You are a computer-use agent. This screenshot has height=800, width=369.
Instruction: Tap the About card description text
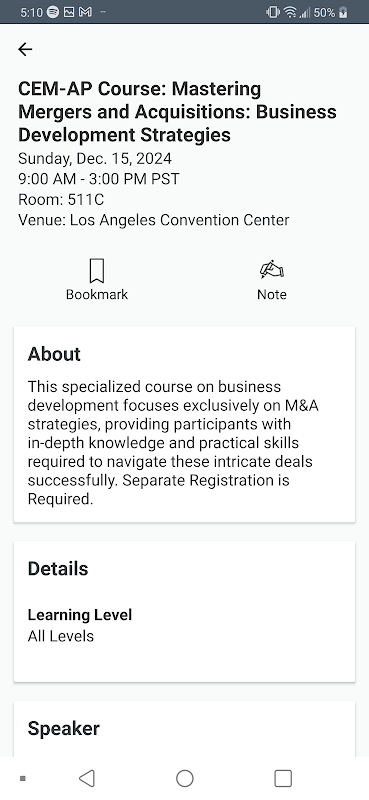click(x=173, y=443)
